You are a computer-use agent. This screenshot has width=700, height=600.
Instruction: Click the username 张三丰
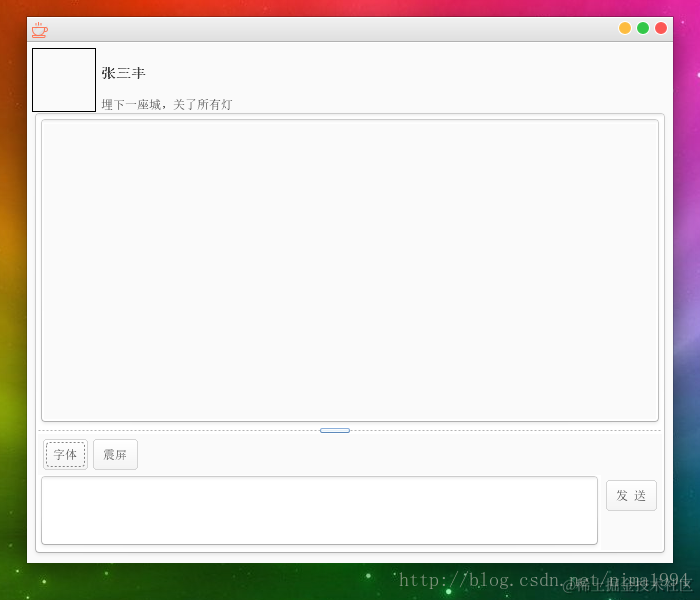coord(123,73)
